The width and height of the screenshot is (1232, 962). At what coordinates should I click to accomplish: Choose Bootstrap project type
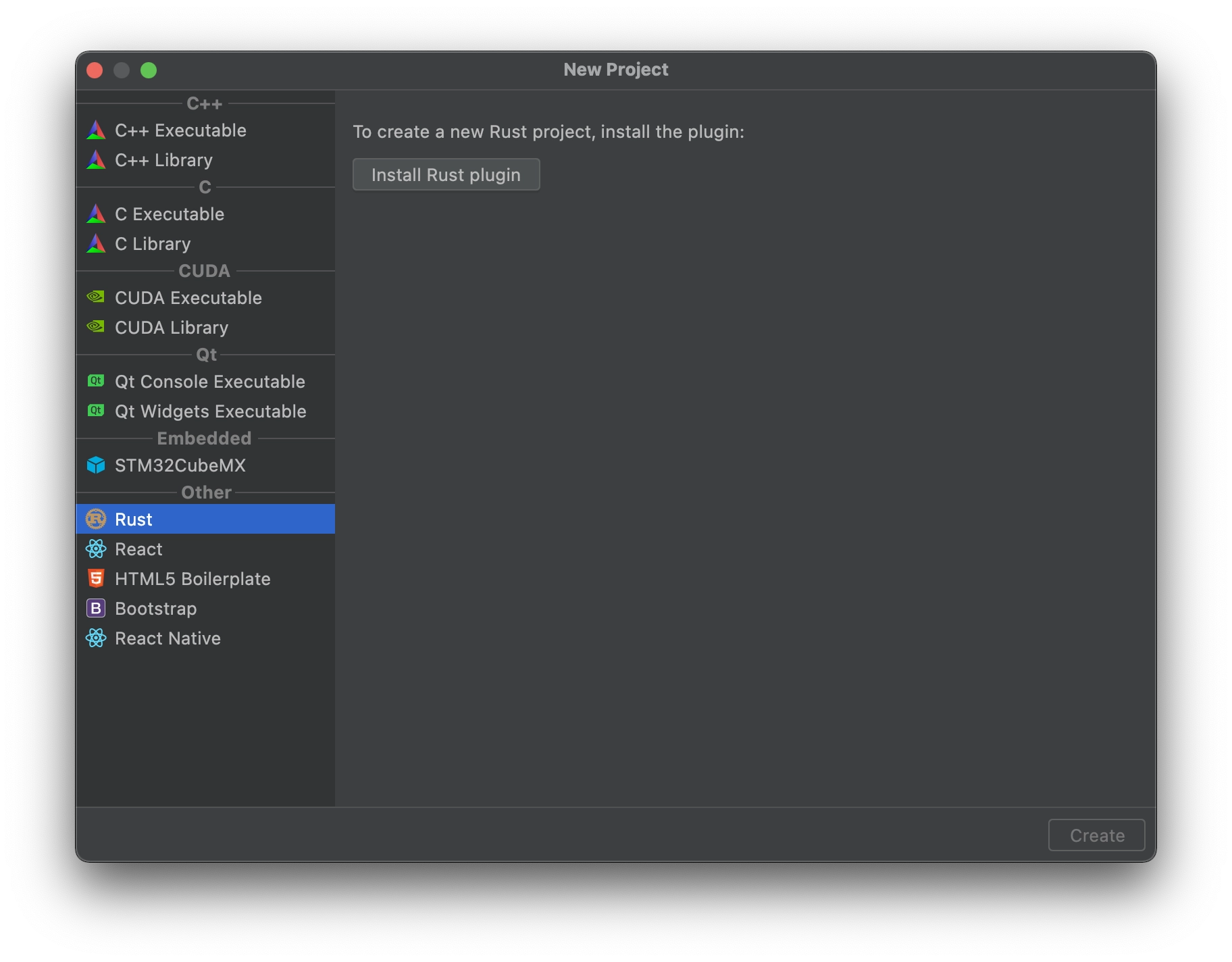[x=205, y=609]
